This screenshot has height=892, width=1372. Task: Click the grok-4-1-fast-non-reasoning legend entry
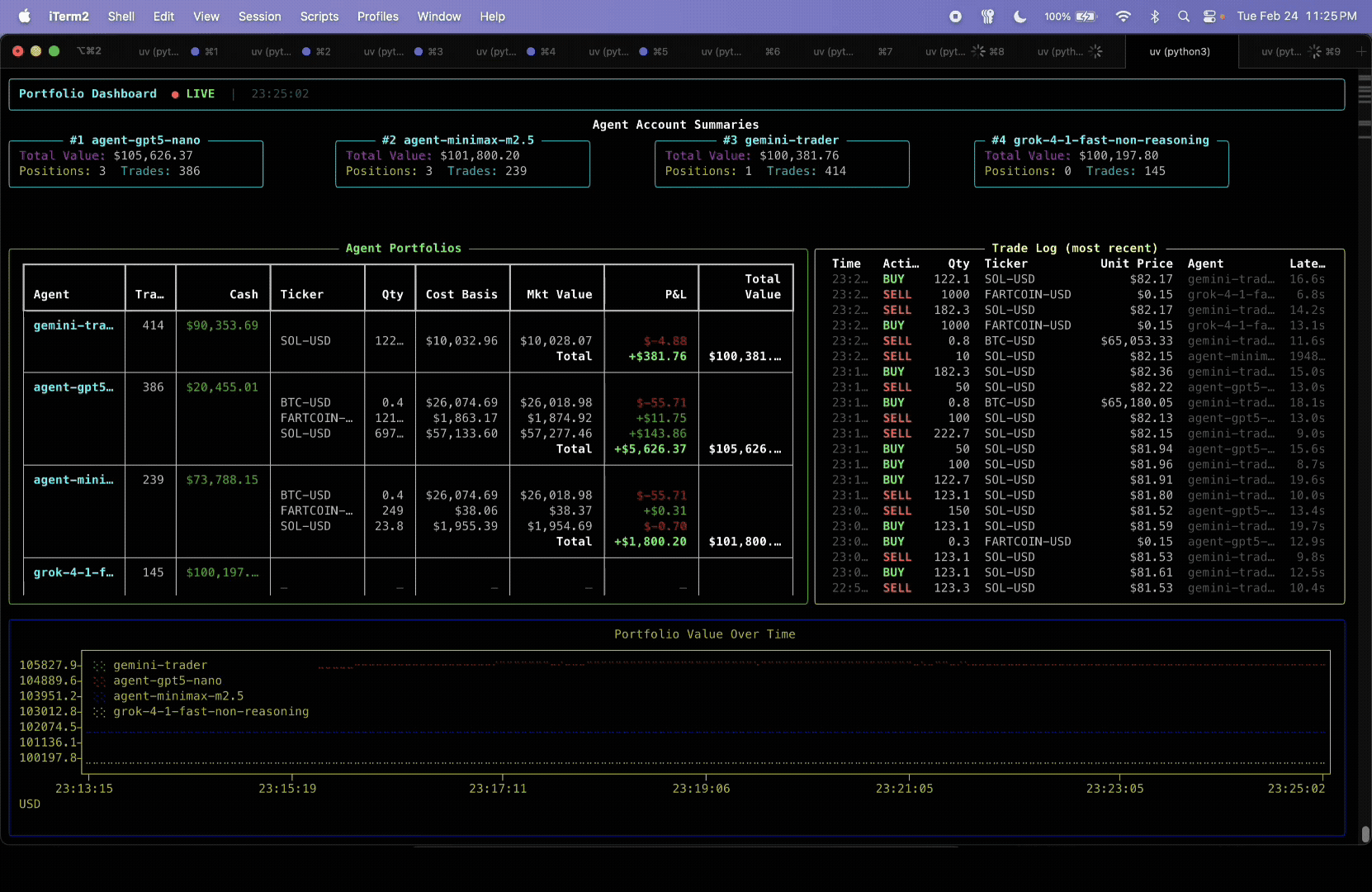[x=211, y=711]
